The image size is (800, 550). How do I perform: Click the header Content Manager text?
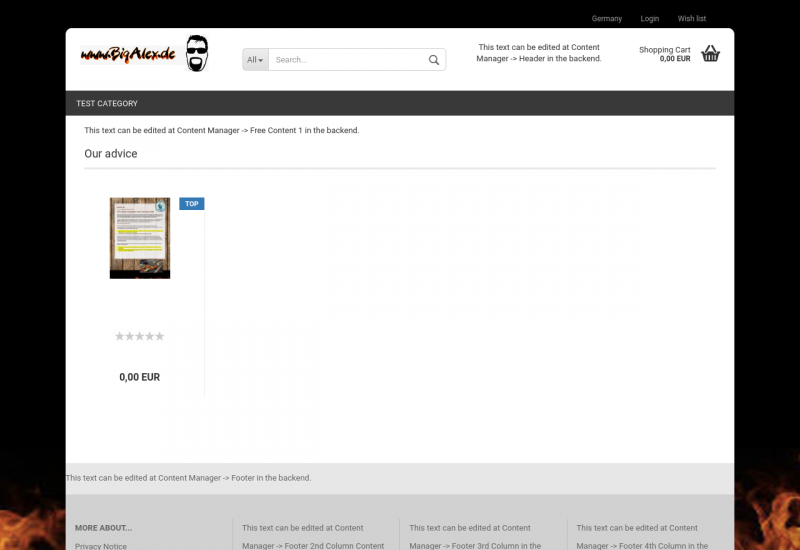point(539,53)
